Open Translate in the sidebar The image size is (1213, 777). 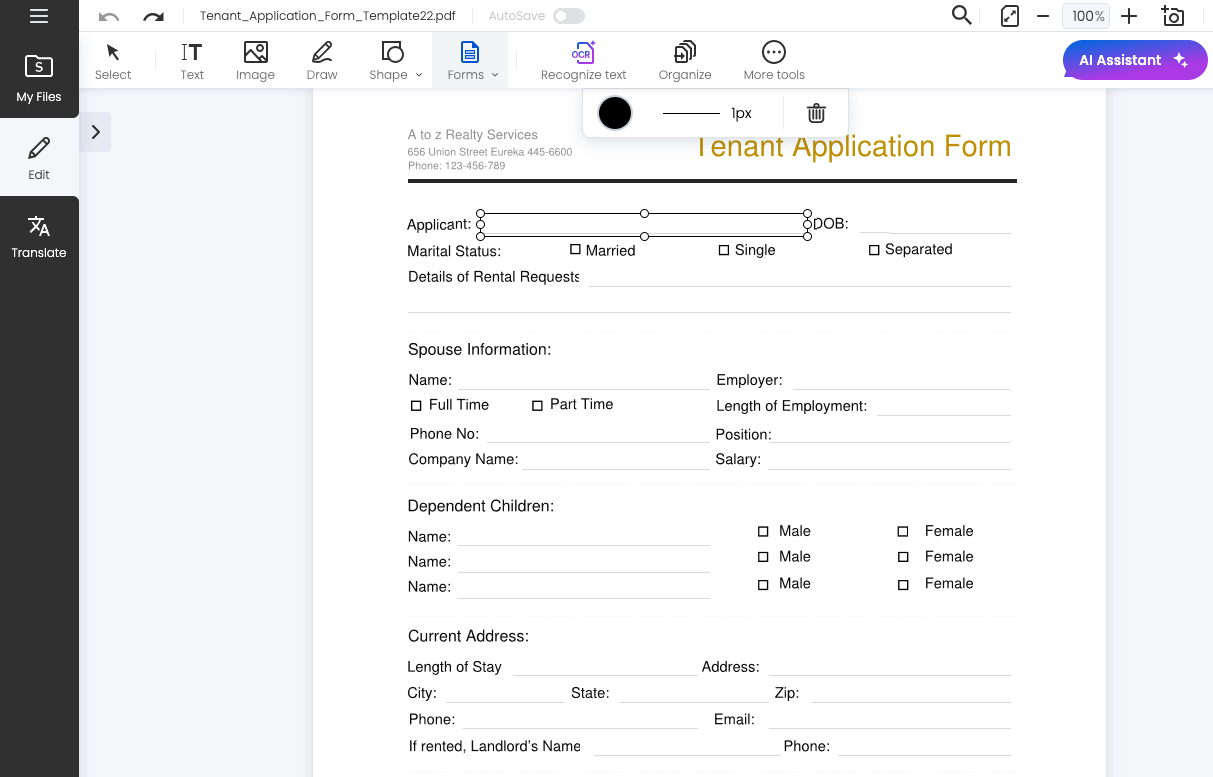tap(39, 236)
